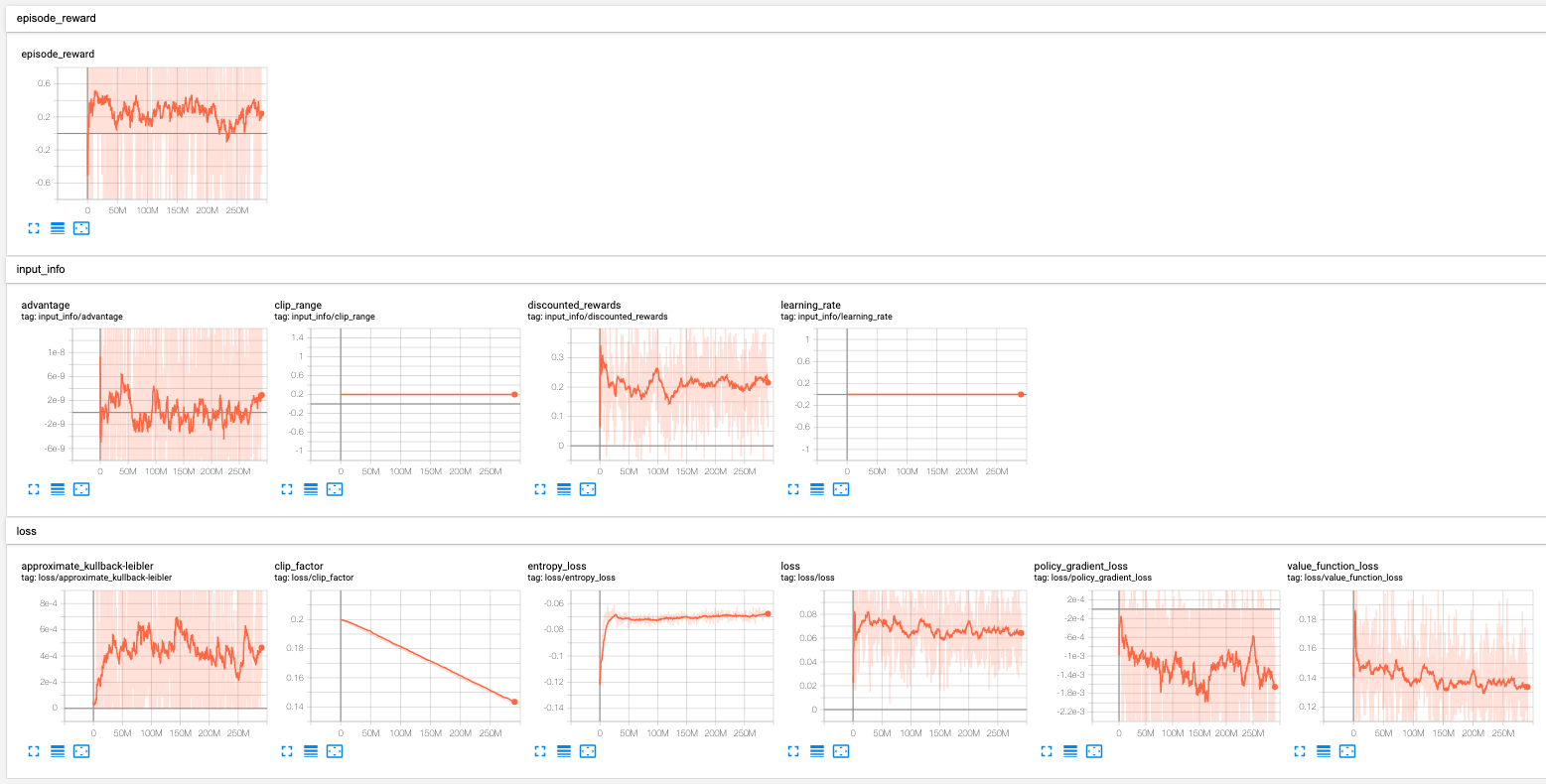This screenshot has height=784, width=1546.
Task: Fit clip_factor chart domain to data
Action: 335,751
